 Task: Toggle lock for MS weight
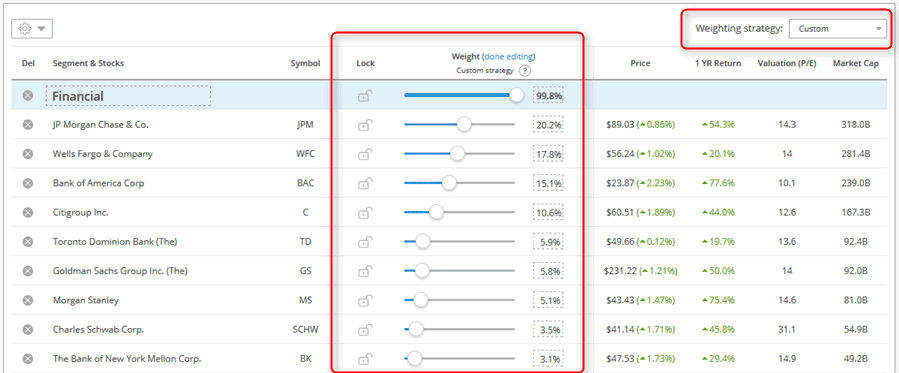[365, 300]
